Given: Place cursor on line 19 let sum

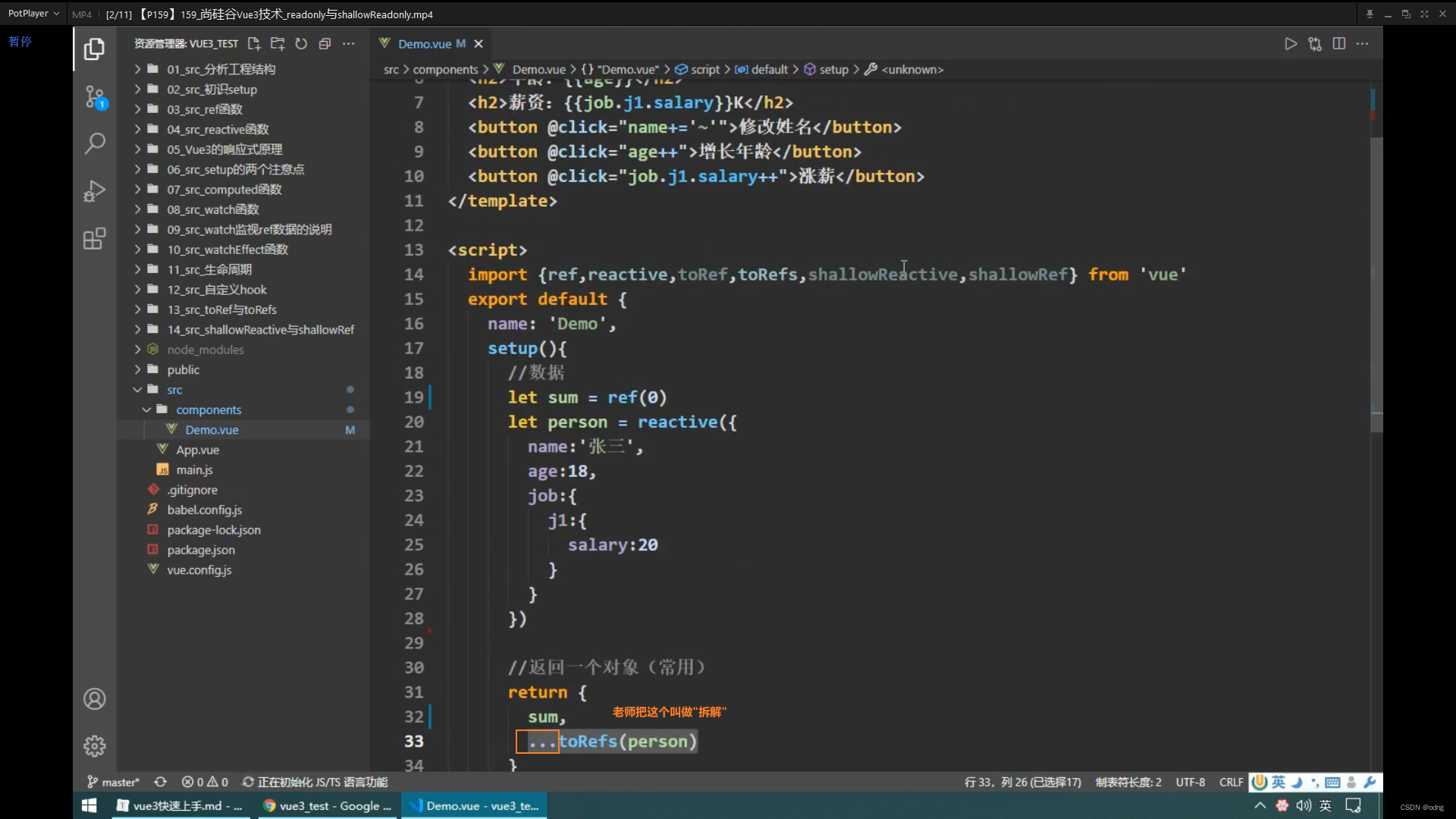Looking at the screenshot, I should coord(587,397).
